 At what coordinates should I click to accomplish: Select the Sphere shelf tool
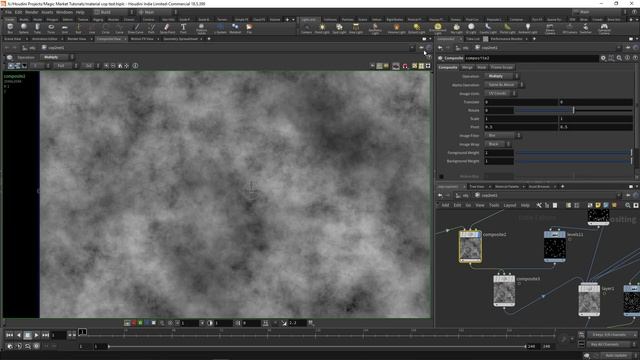coord(24,28)
